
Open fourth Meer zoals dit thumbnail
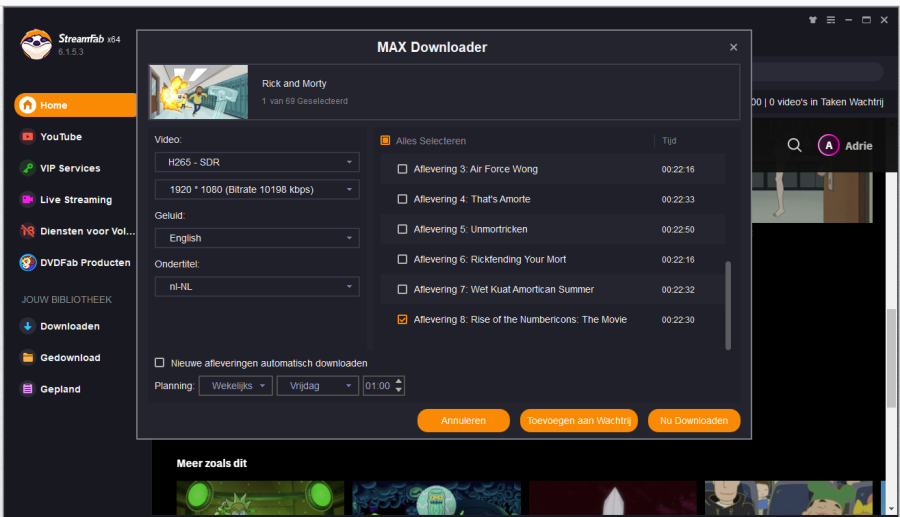click(x=789, y=498)
